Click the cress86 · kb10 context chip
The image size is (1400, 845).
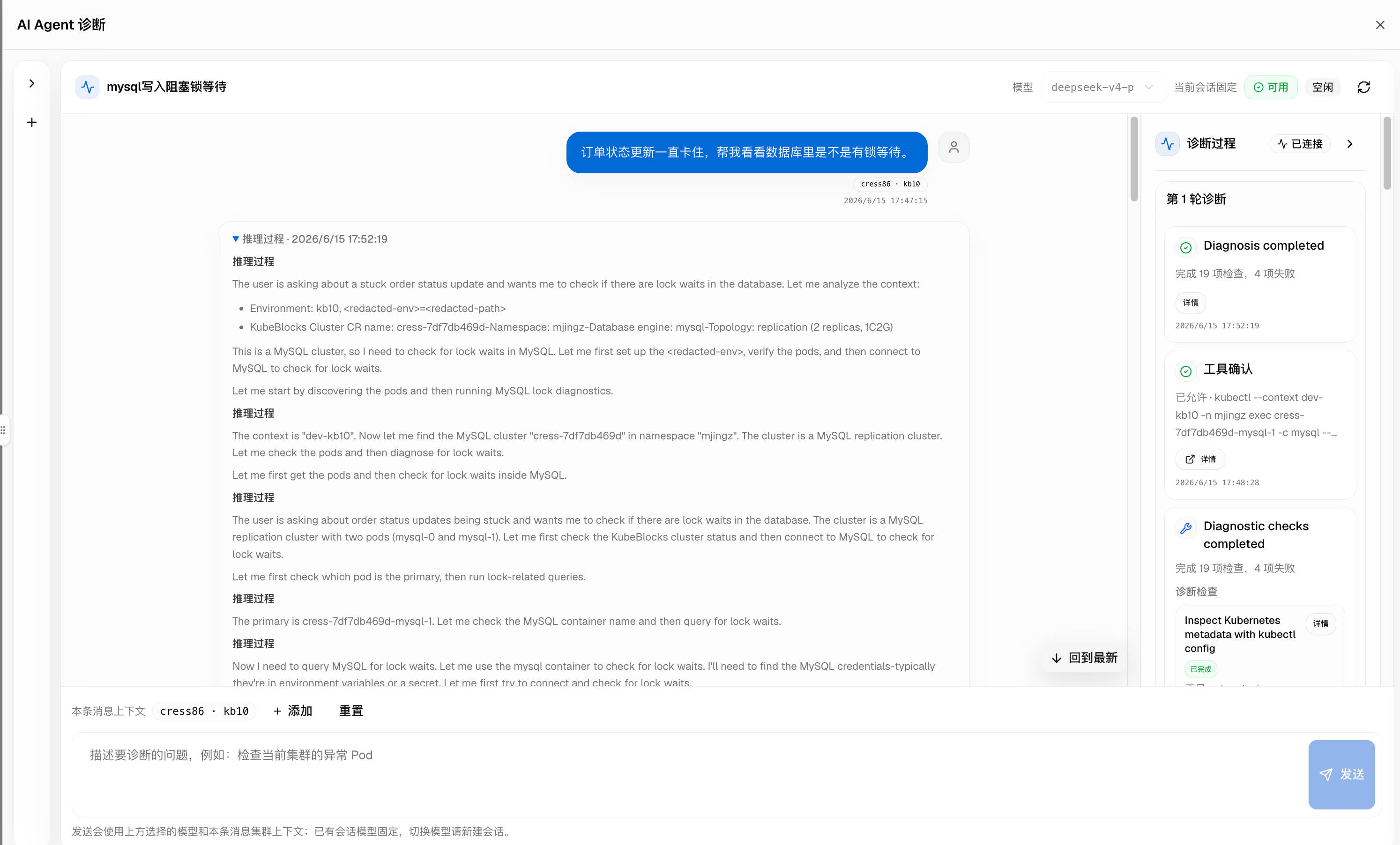(204, 711)
